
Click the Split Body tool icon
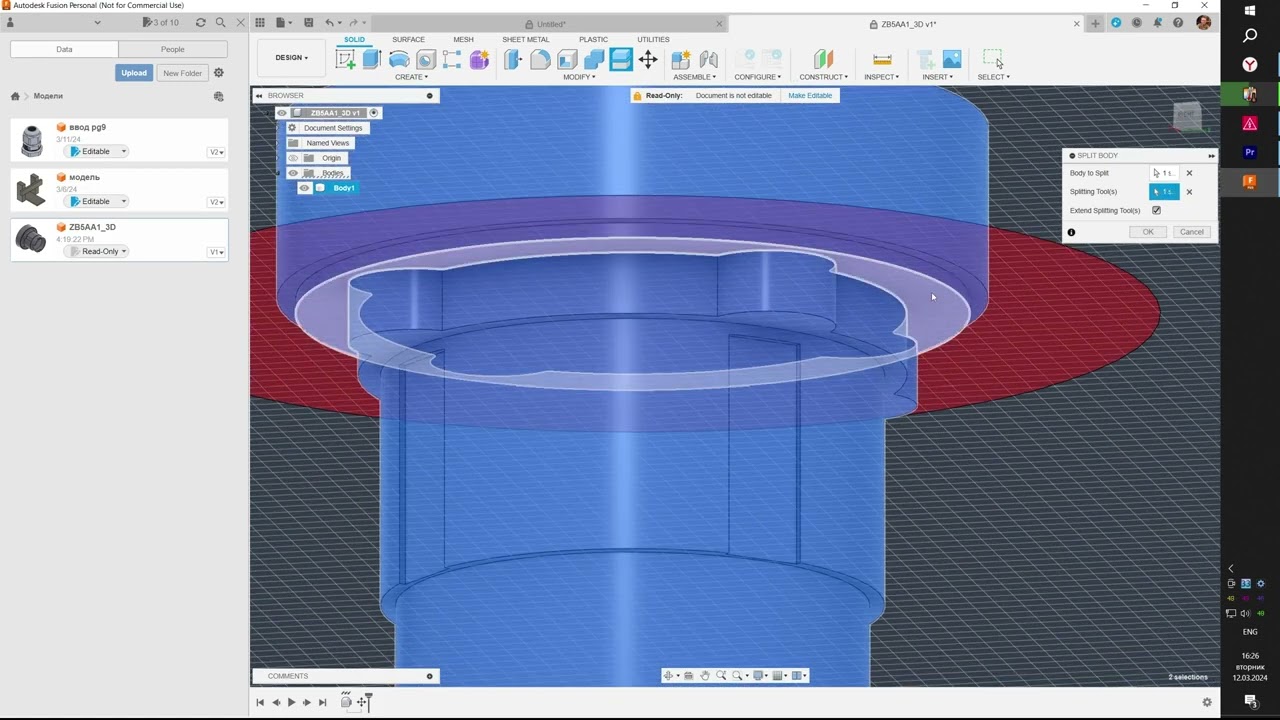tap(621, 60)
